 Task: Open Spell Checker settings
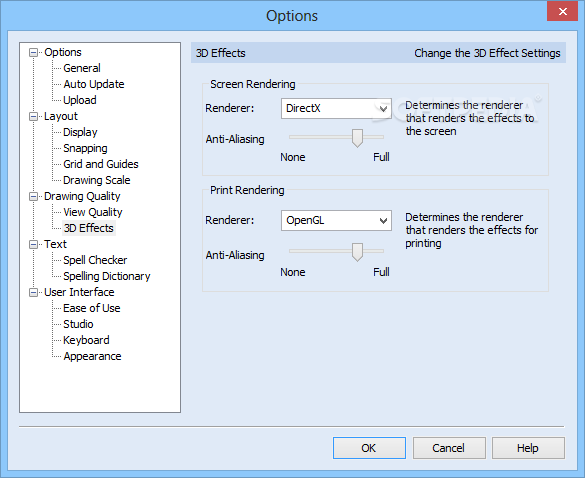(95, 260)
